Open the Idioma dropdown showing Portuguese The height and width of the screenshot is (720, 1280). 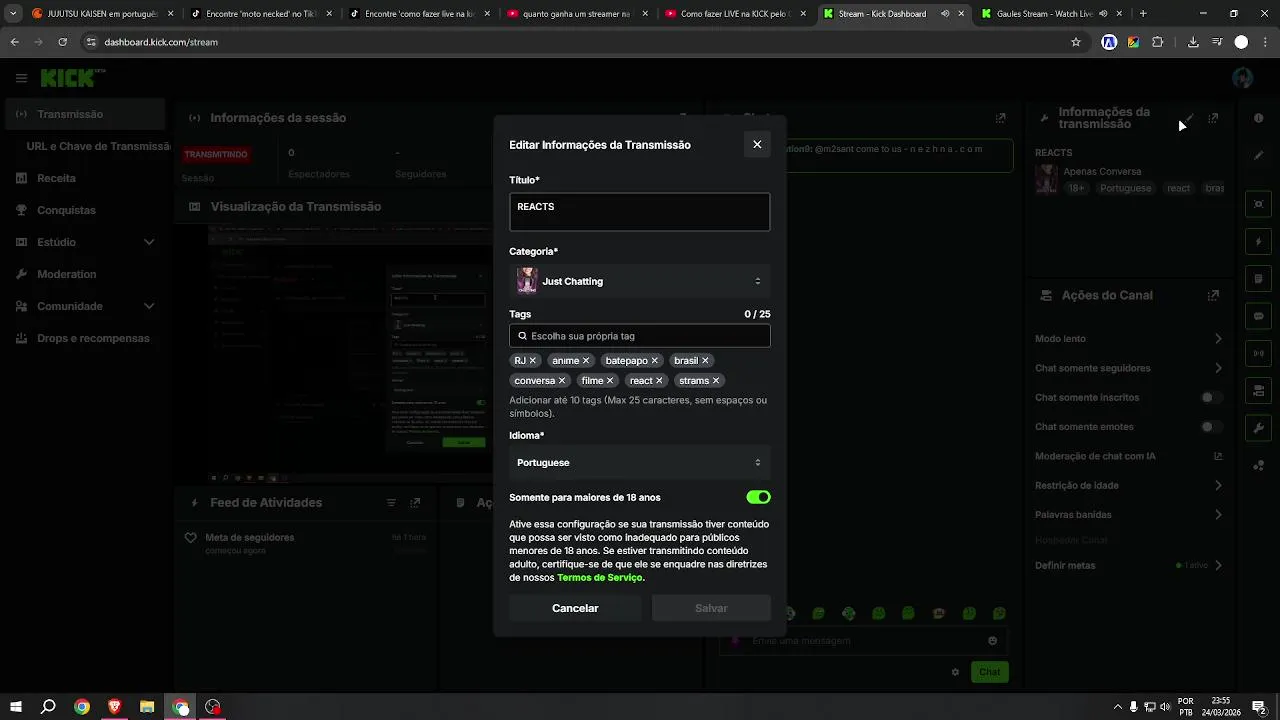(x=640, y=462)
